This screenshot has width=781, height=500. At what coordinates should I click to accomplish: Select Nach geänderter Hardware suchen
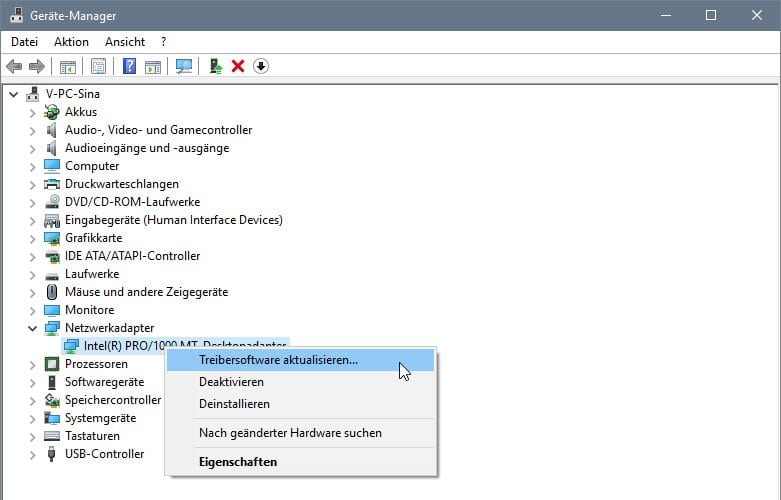pyautogui.click(x=300, y=433)
